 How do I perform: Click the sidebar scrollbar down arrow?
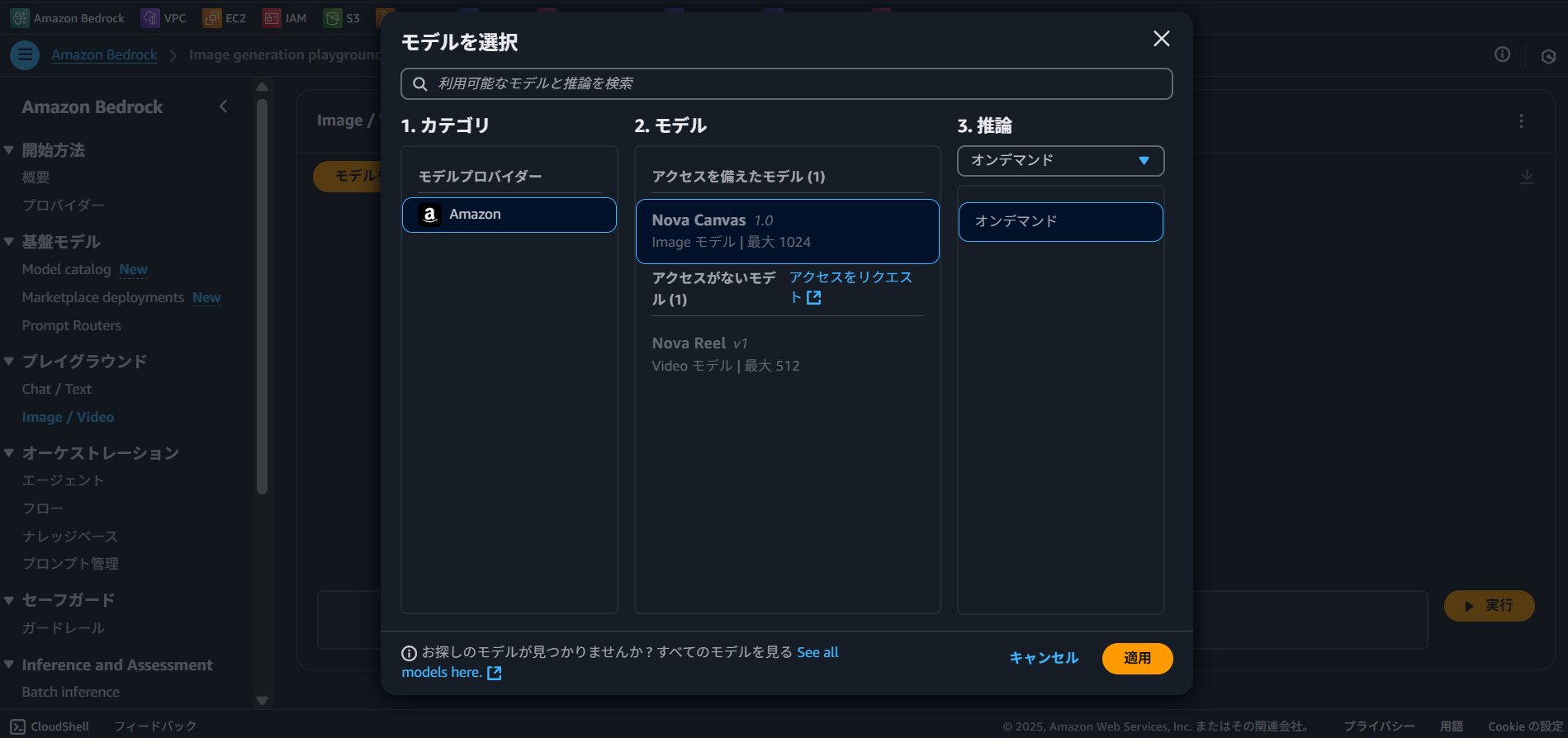pos(262,701)
